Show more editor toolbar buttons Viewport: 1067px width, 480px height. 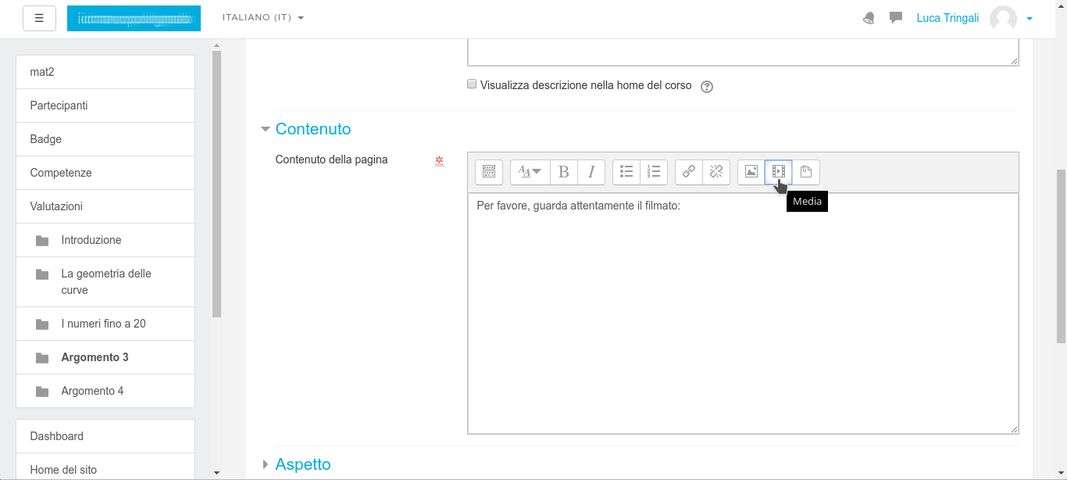pyautogui.click(x=489, y=172)
